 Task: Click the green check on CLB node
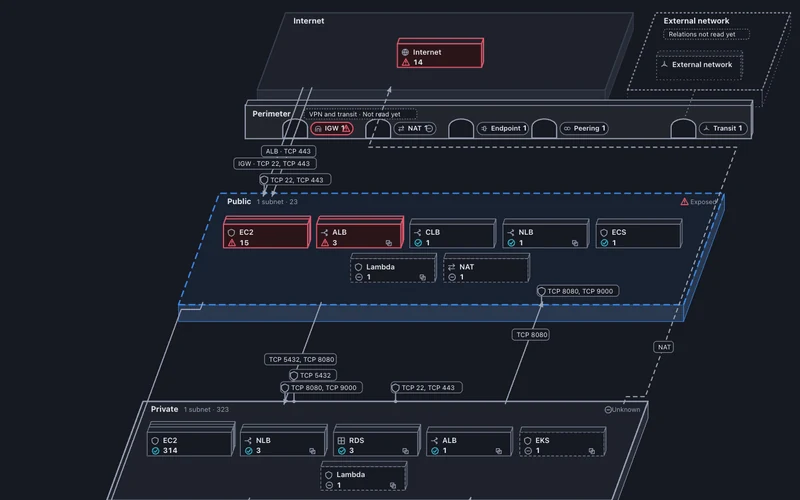click(x=418, y=243)
